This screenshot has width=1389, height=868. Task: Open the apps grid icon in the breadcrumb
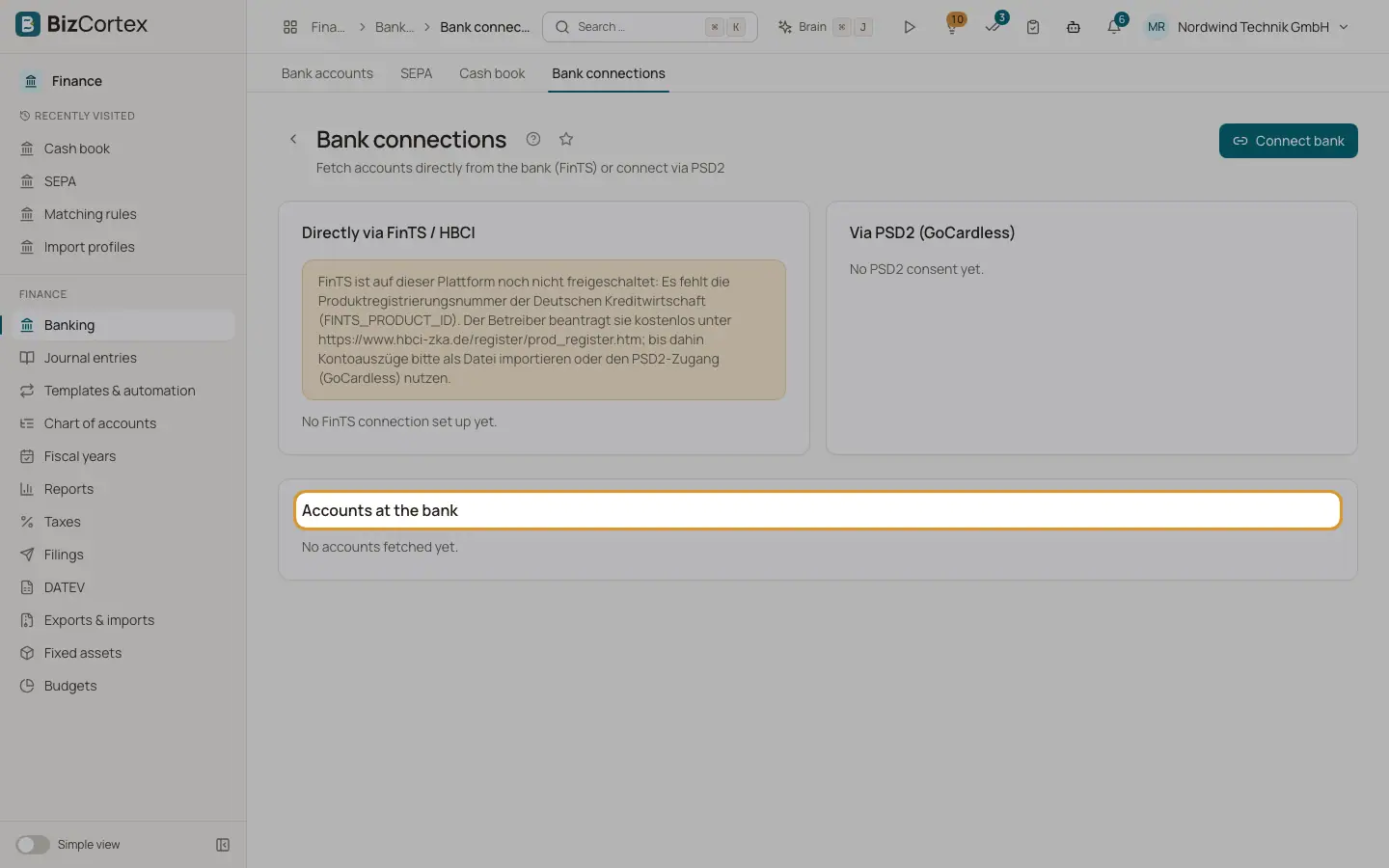coord(290,27)
